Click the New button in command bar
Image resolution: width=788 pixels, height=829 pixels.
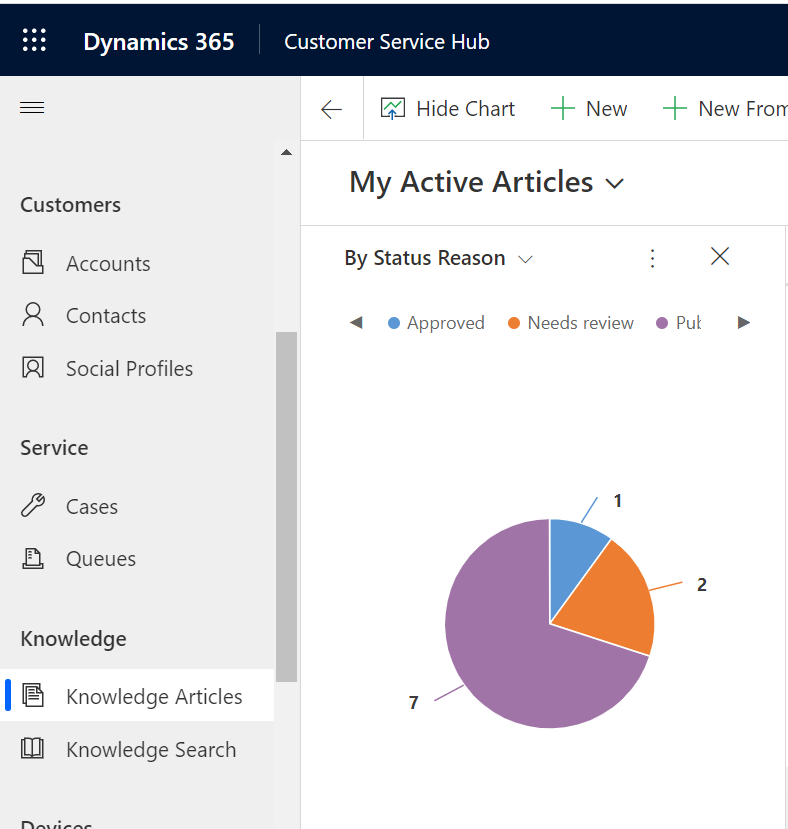(589, 109)
